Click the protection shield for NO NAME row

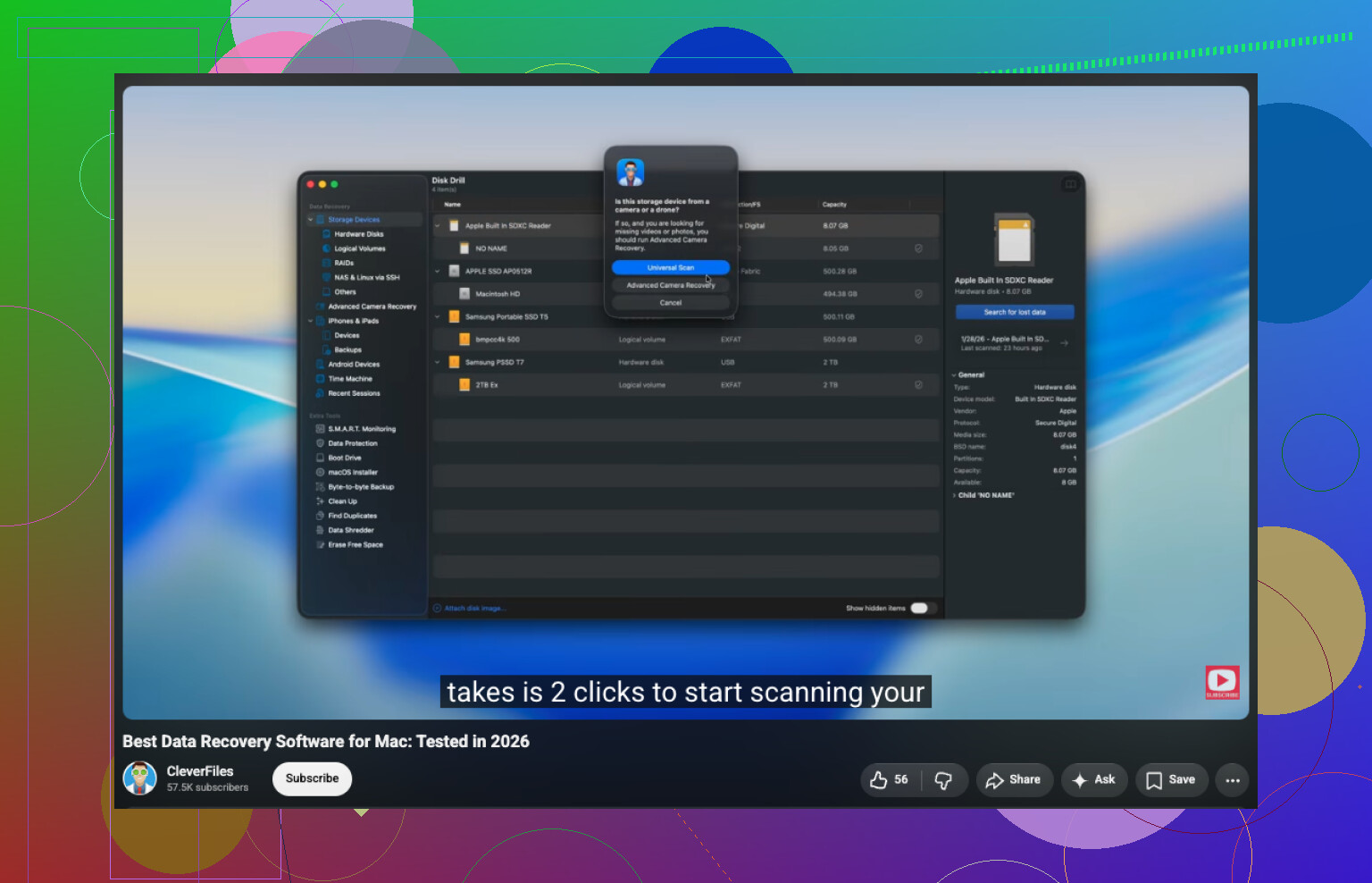[918, 248]
